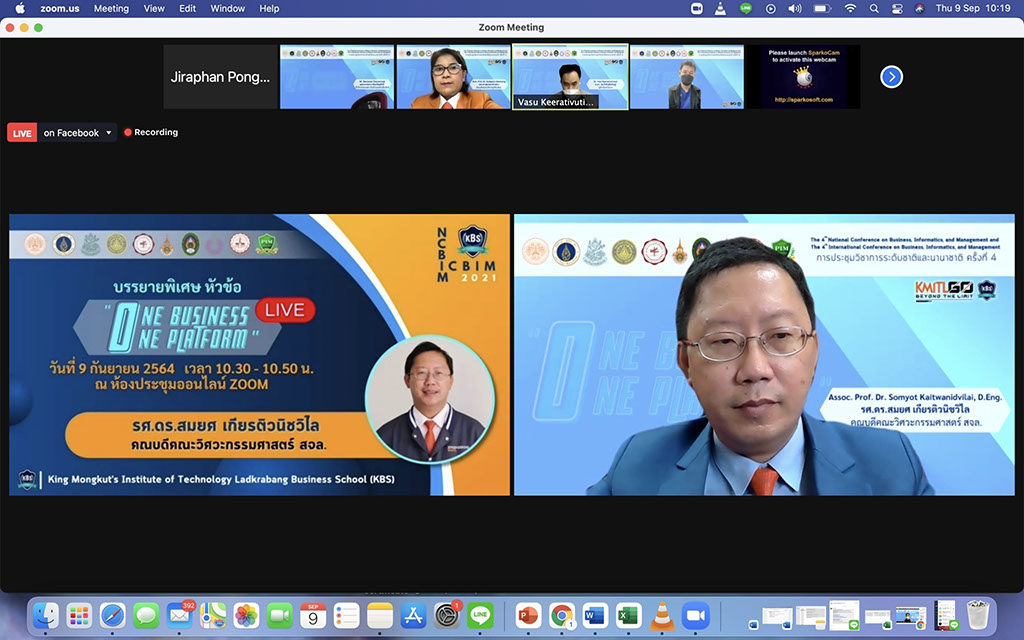Open the Meeting menu
This screenshot has width=1024, height=640.
[x=111, y=8]
